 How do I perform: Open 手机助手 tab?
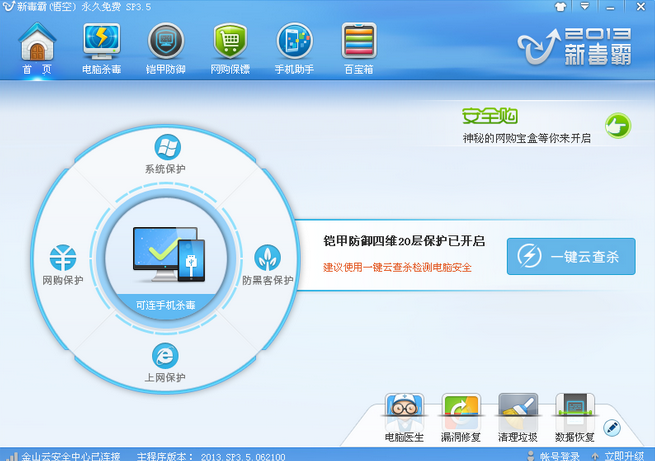[x=294, y=48]
